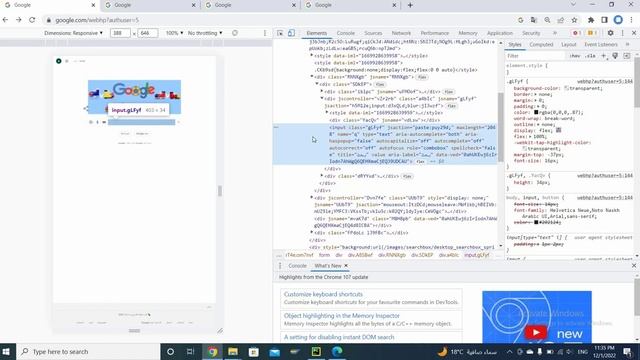Click the share page icon in address bar
Viewport: 640px width, 360px height.
pyautogui.click(x=561, y=20)
